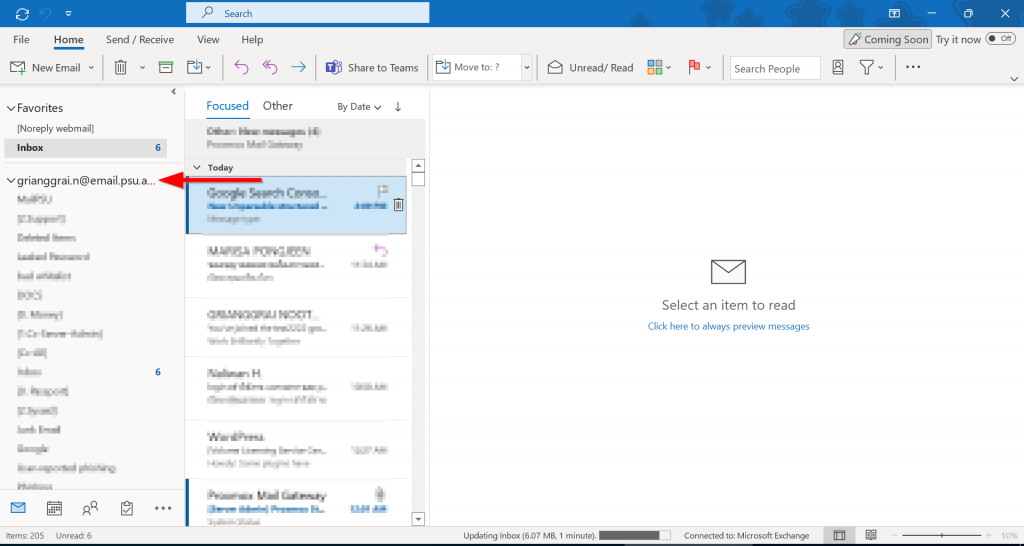Click the message list scroll down arrow
This screenshot has width=1024, height=546.
tap(419, 519)
